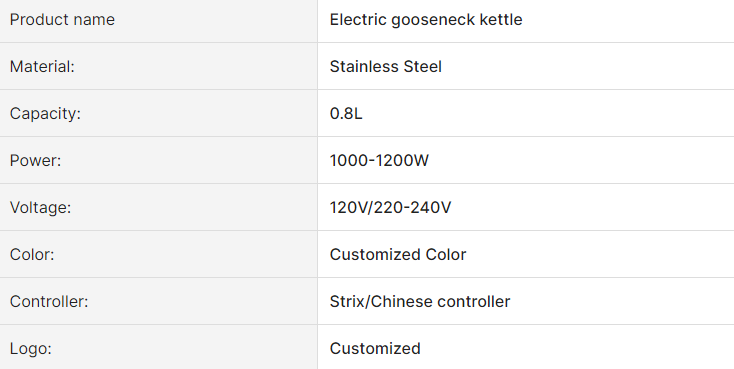Click the 120V/220-240V voltage value
Image resolution: width=734 pixels, height=369 pixels.
390,207
